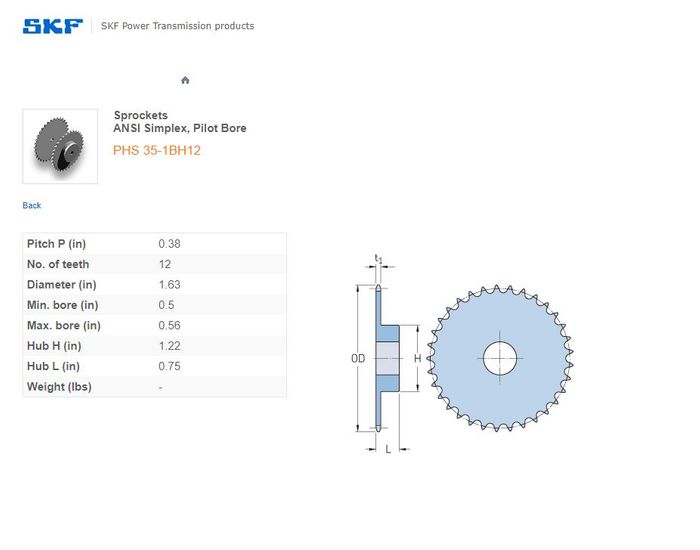The height and width of the screenshot is (550, 700).
Task: Select the PHS 35-1BH12 product title
Action: coord(157,150)
